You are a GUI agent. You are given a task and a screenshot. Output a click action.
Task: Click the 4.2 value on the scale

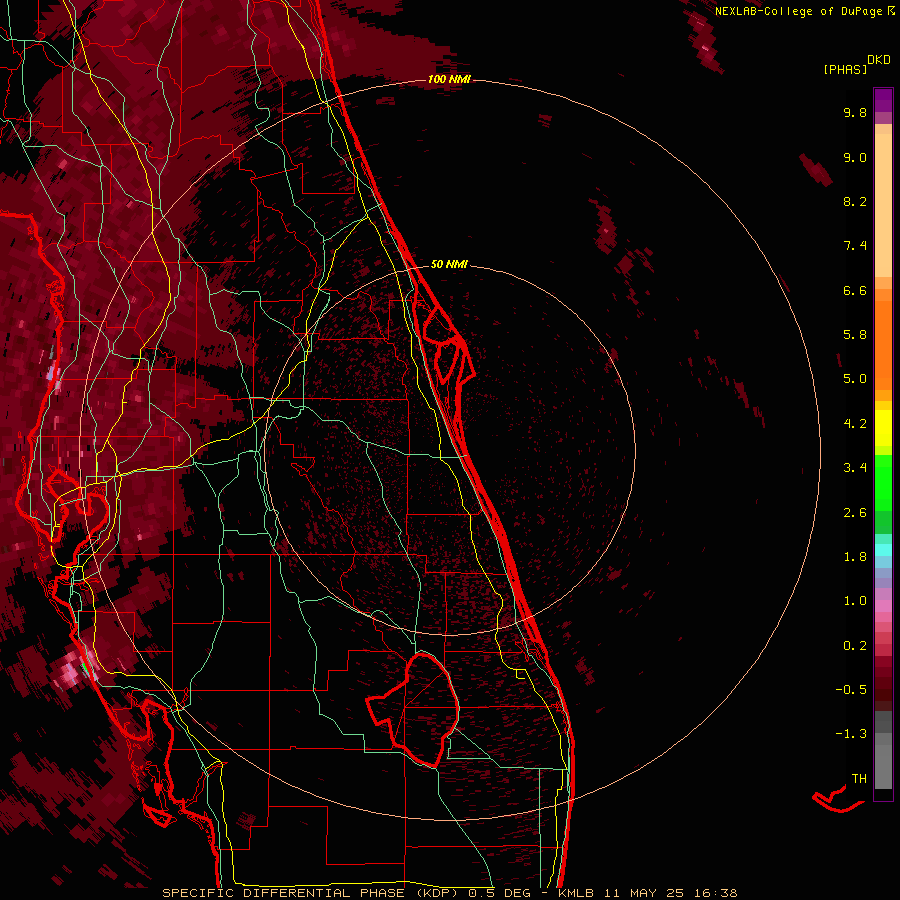[855, 424]
